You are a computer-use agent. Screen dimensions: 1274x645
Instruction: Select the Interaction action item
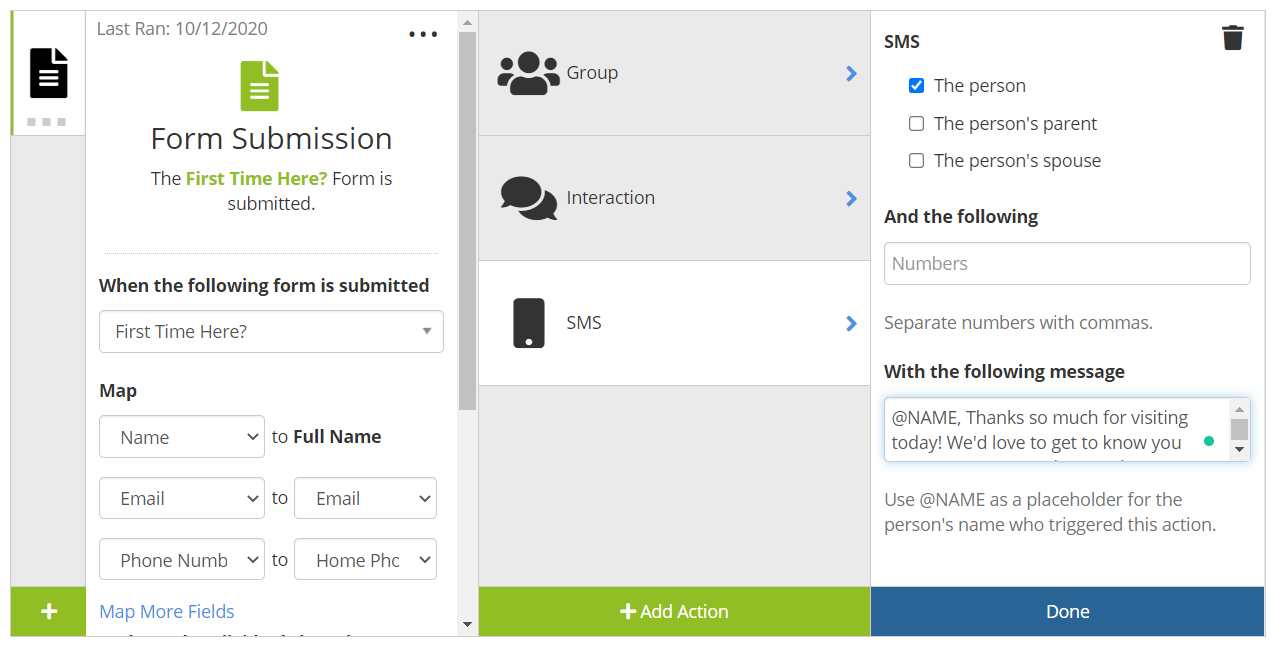coord(674,198)
